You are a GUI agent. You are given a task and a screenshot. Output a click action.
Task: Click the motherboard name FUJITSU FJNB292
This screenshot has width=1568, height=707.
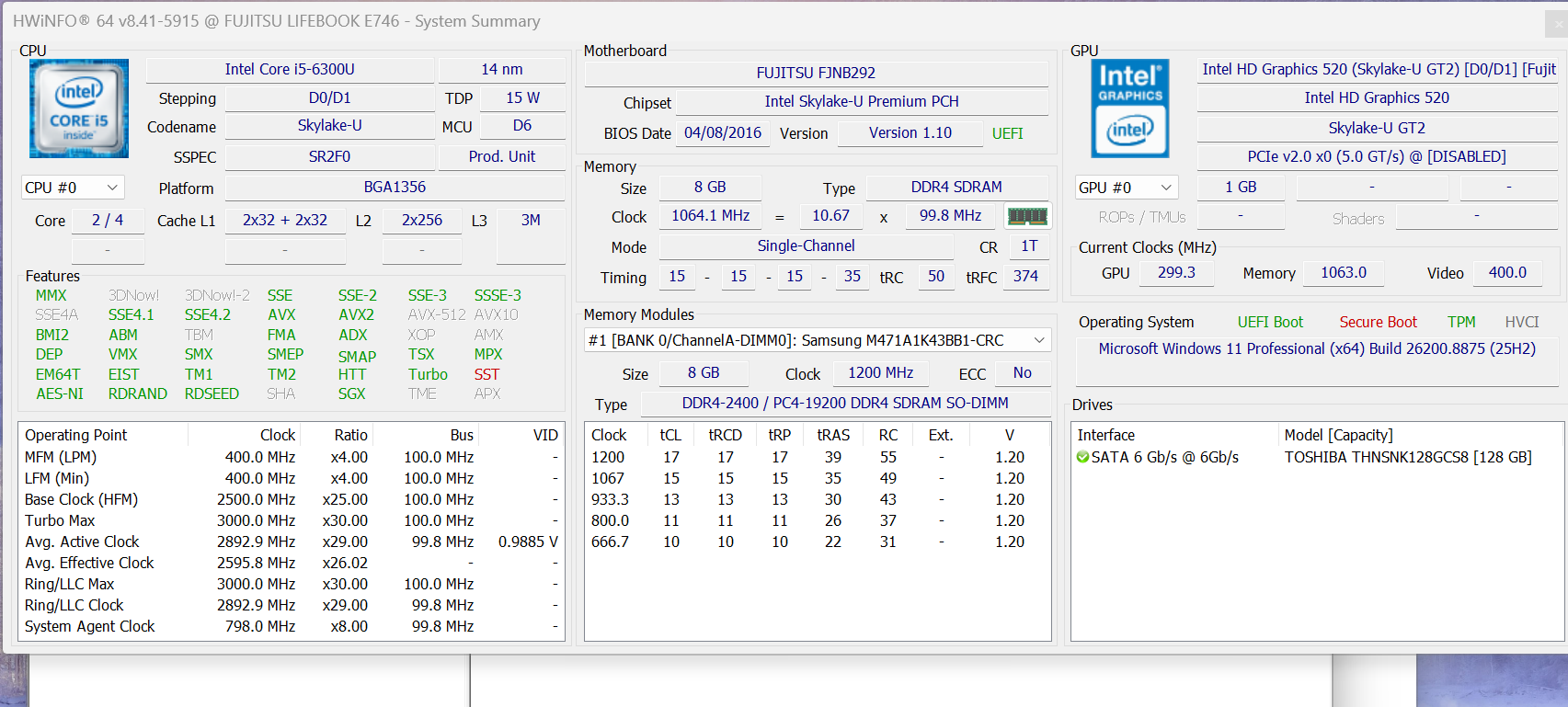coord(816,73)
